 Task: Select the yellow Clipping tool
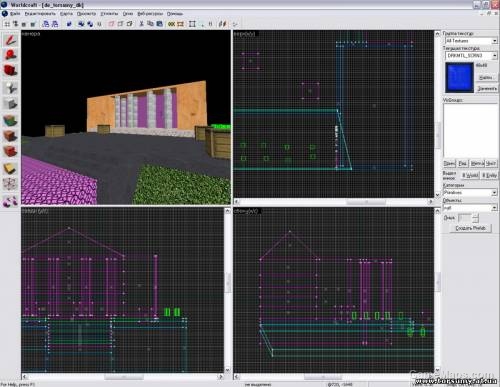[10, 168]
